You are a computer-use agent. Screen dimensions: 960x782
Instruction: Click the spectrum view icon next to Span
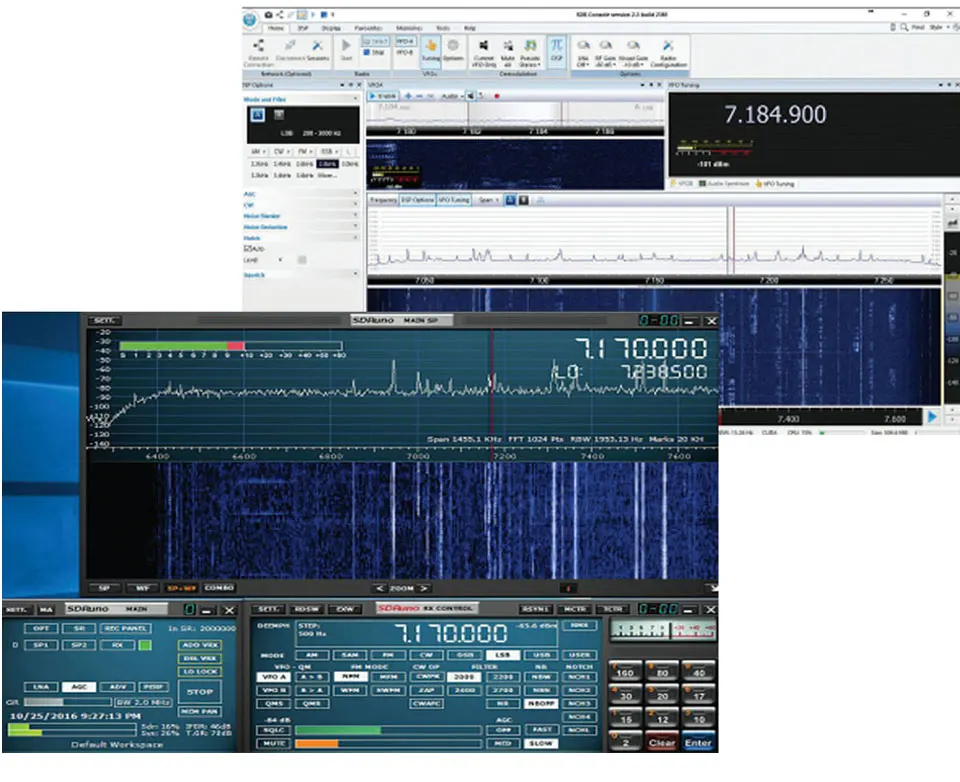point(511,200)
